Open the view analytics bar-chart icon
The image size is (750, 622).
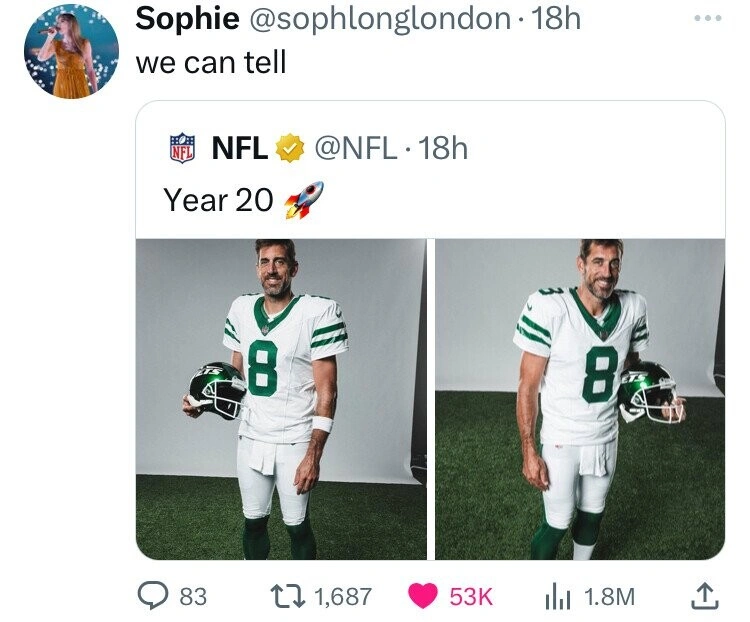pyautogui.click(x=556, y=596)
